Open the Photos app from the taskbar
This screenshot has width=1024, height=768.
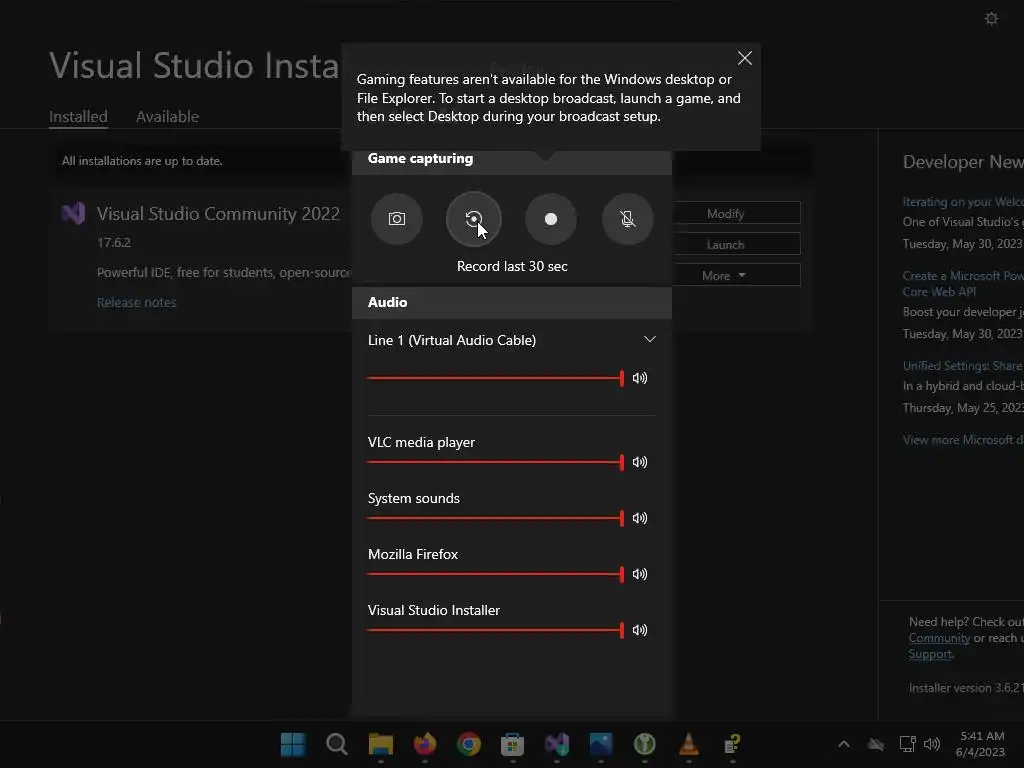pos(601,744)
